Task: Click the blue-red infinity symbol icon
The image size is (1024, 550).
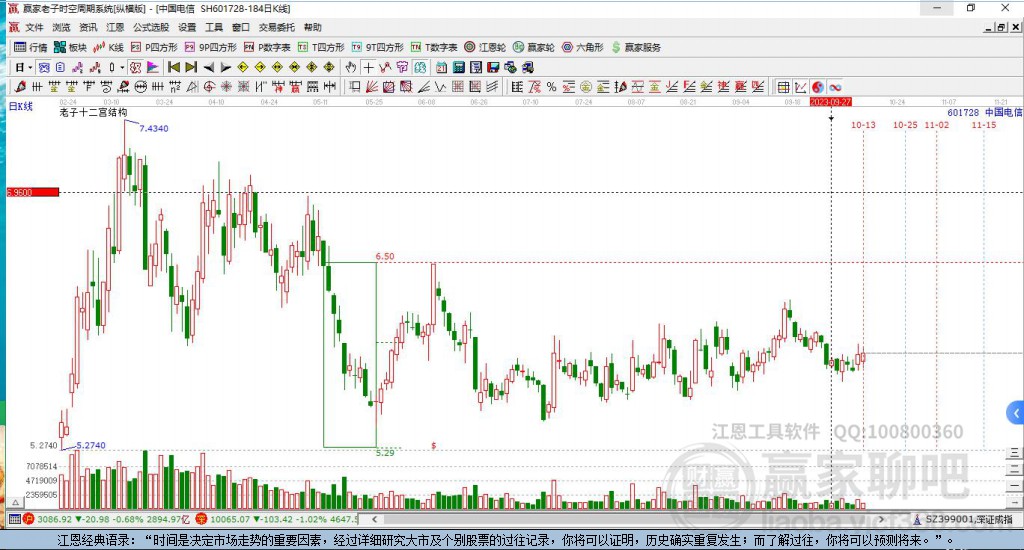Action: (x=835, y=86)
